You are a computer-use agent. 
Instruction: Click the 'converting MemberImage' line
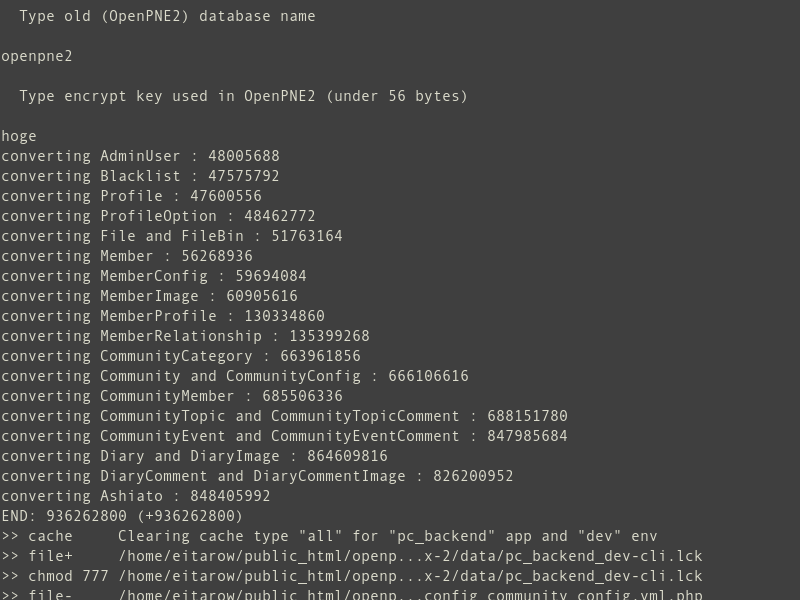[149, 296]
